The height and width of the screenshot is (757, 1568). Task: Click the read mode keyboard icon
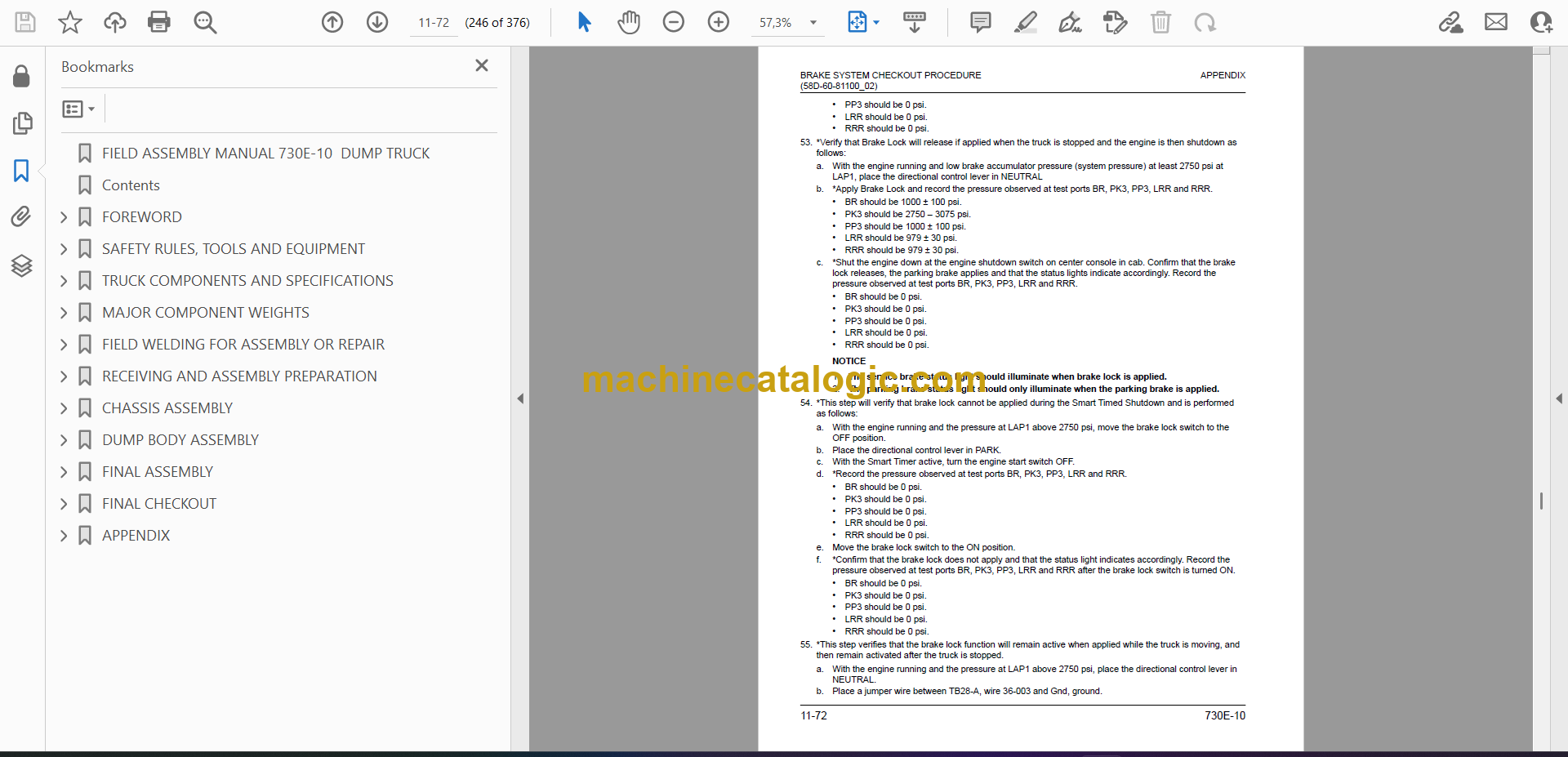pyautogui.click(x=915, y=22)
